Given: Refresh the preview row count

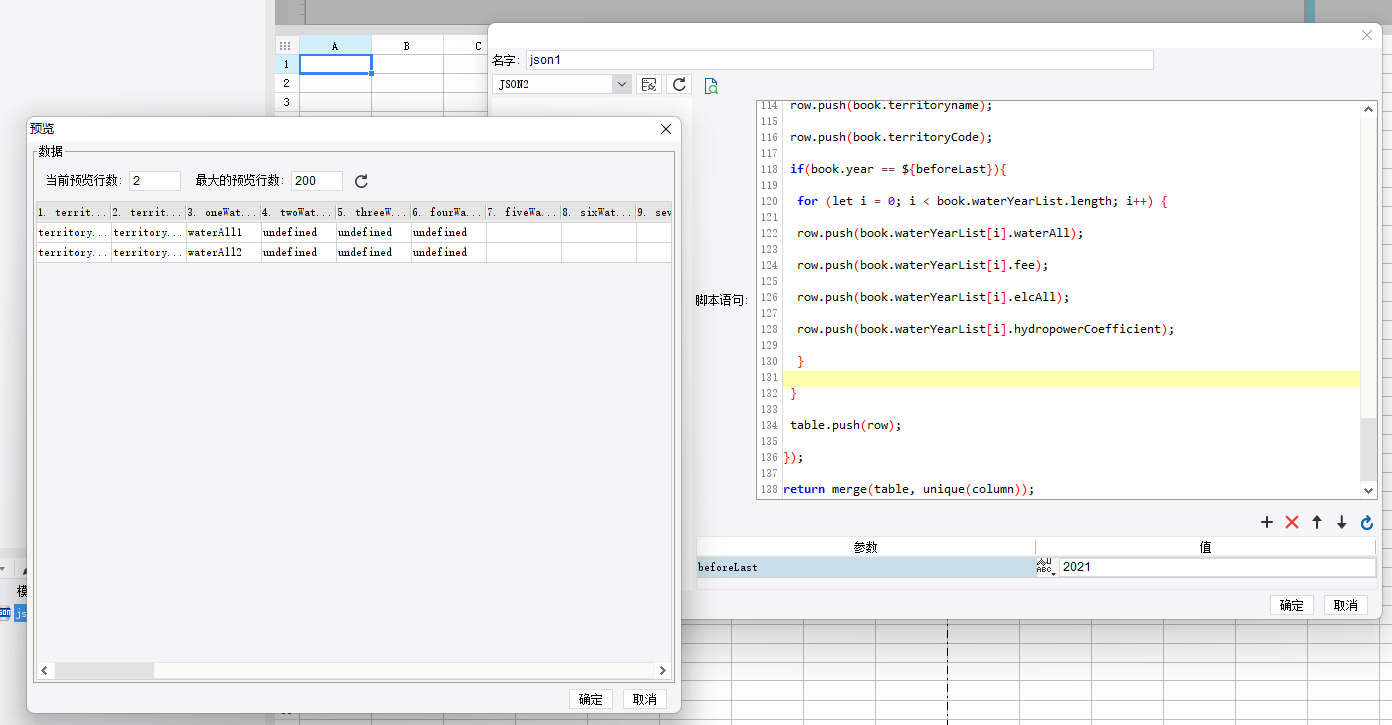Looking at the screenshot, I should (362, 181).
